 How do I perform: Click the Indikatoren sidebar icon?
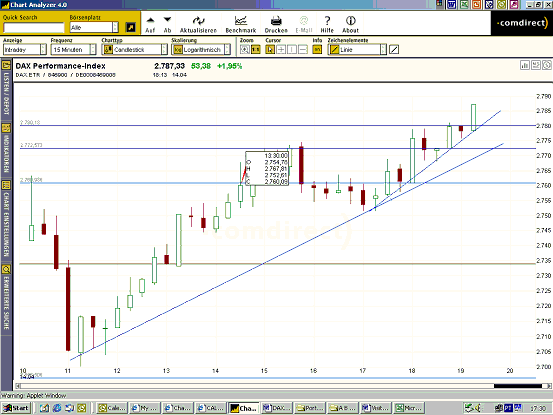tap(6, 128)
